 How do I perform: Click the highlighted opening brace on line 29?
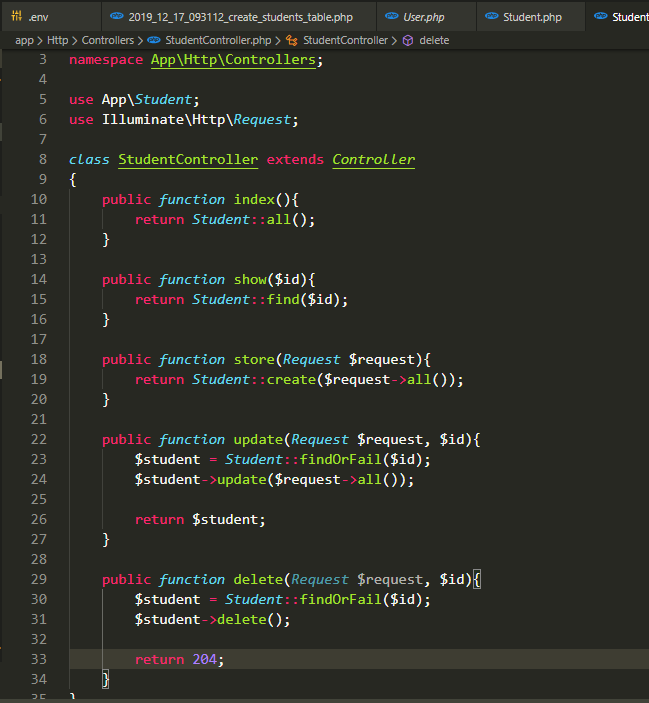point(476,580)
